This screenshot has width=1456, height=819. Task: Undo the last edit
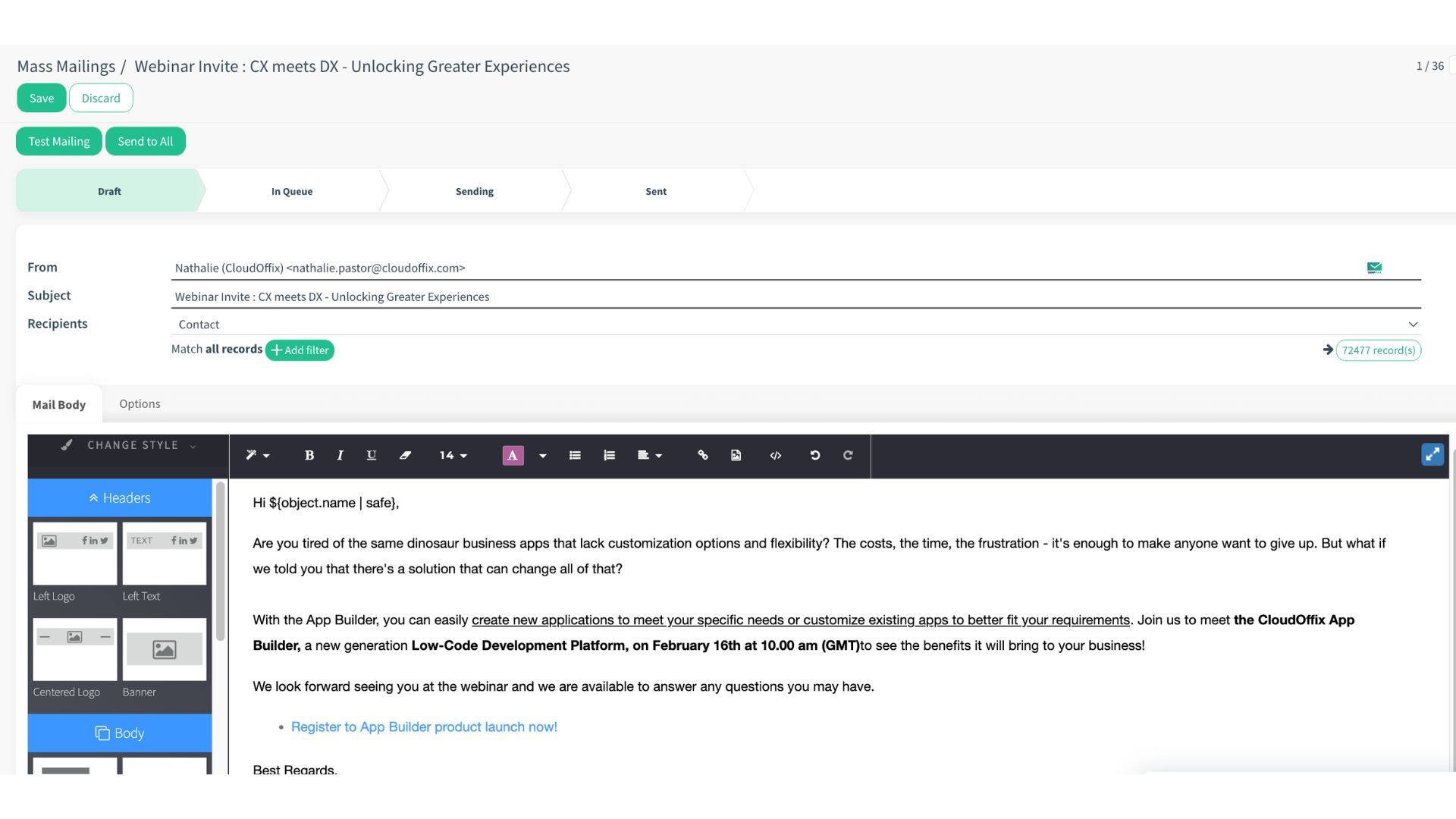click(815, 456)
